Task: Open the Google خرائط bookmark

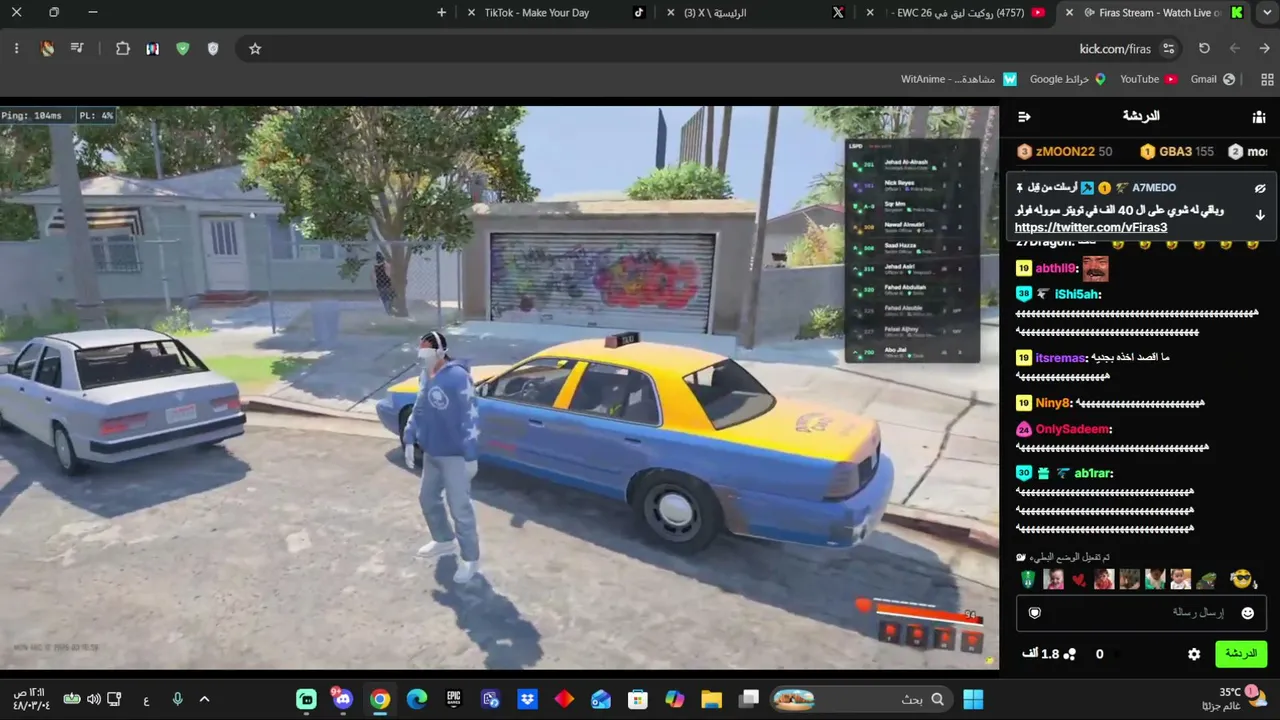Action: [x=1068, y=79]
